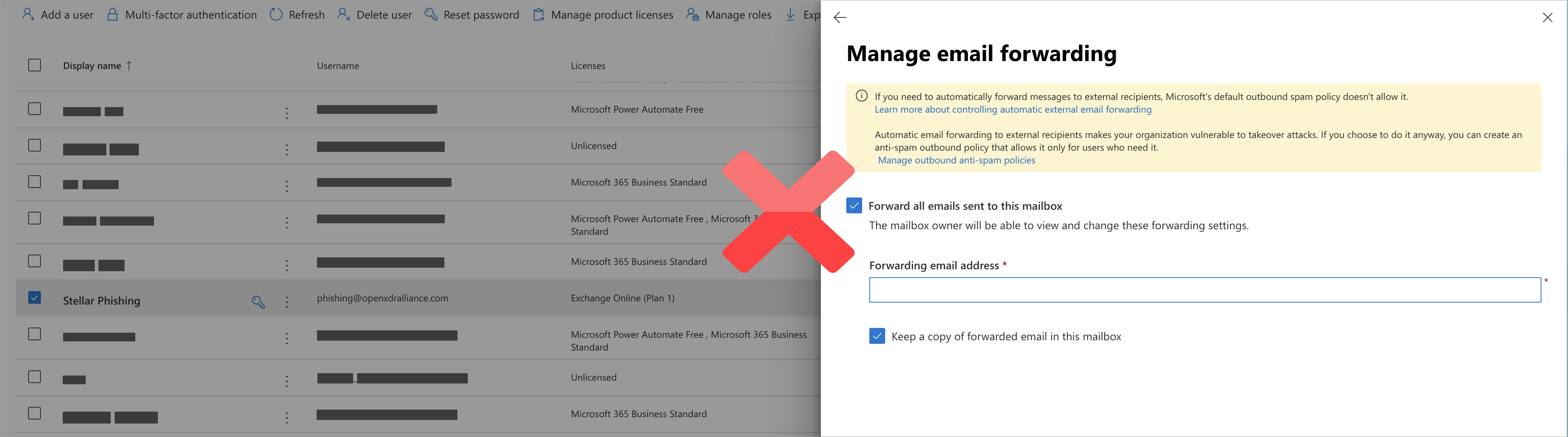This screenshot has height=437, width=1568.
Task: Open the Manage outbound anti-spam policies link
Action: click(x=956, y=160)
